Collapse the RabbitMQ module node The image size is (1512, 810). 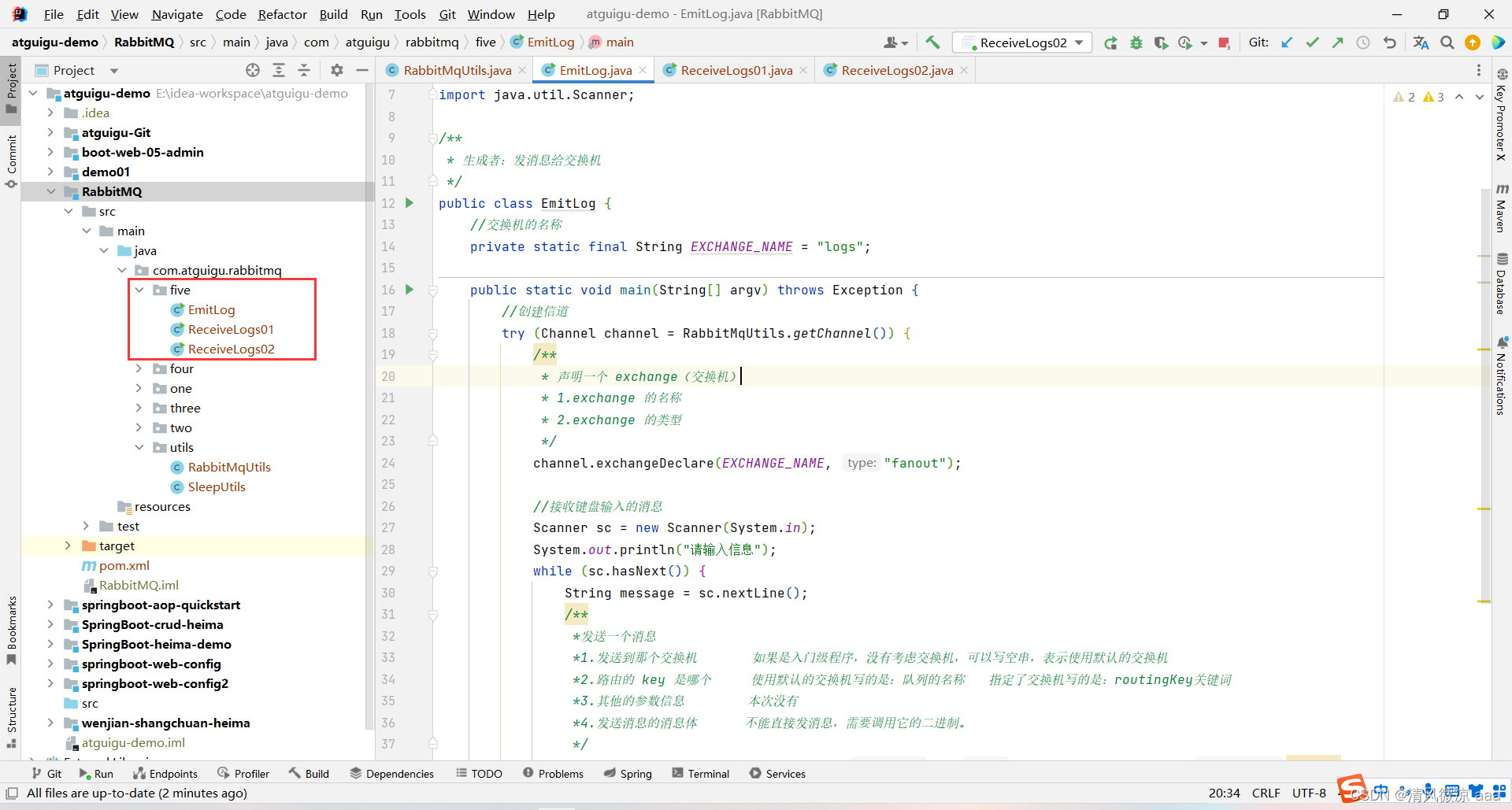tap(51, 191)
